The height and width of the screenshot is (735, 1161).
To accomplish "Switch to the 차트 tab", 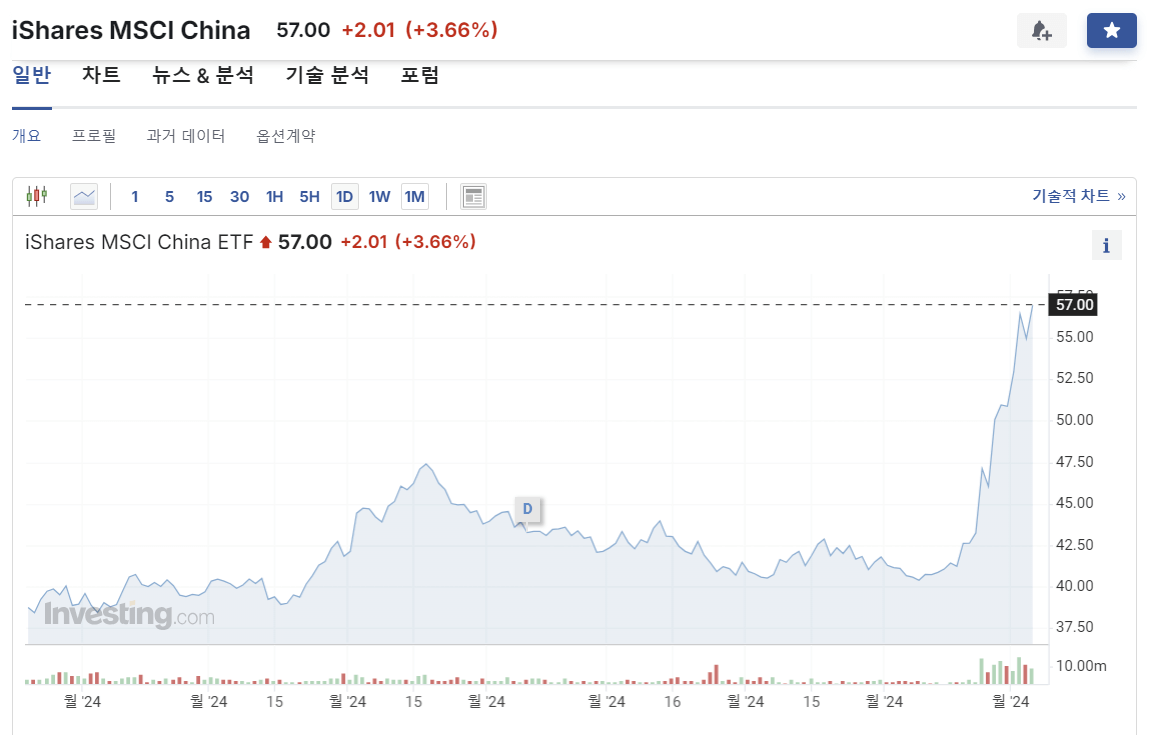I will 100,74.
